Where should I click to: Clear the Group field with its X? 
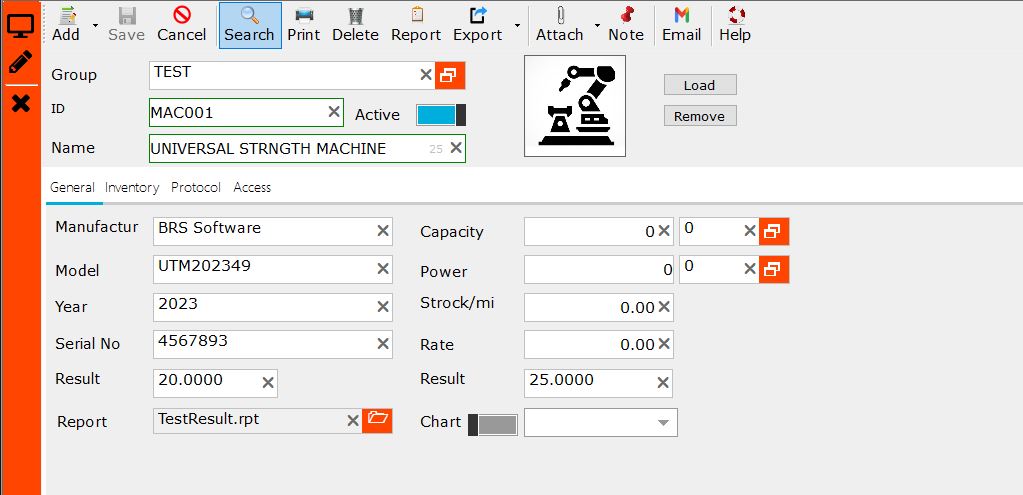(425, 75)
